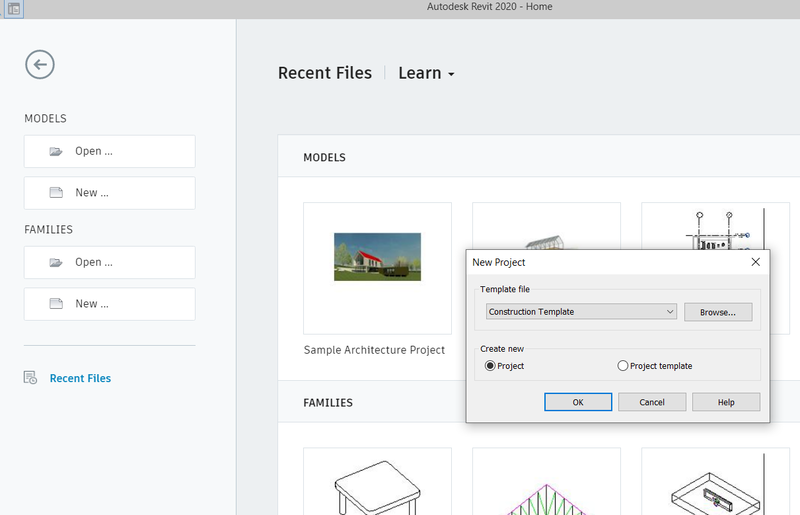Click the folder icon on families Open button

pos(56,262)
